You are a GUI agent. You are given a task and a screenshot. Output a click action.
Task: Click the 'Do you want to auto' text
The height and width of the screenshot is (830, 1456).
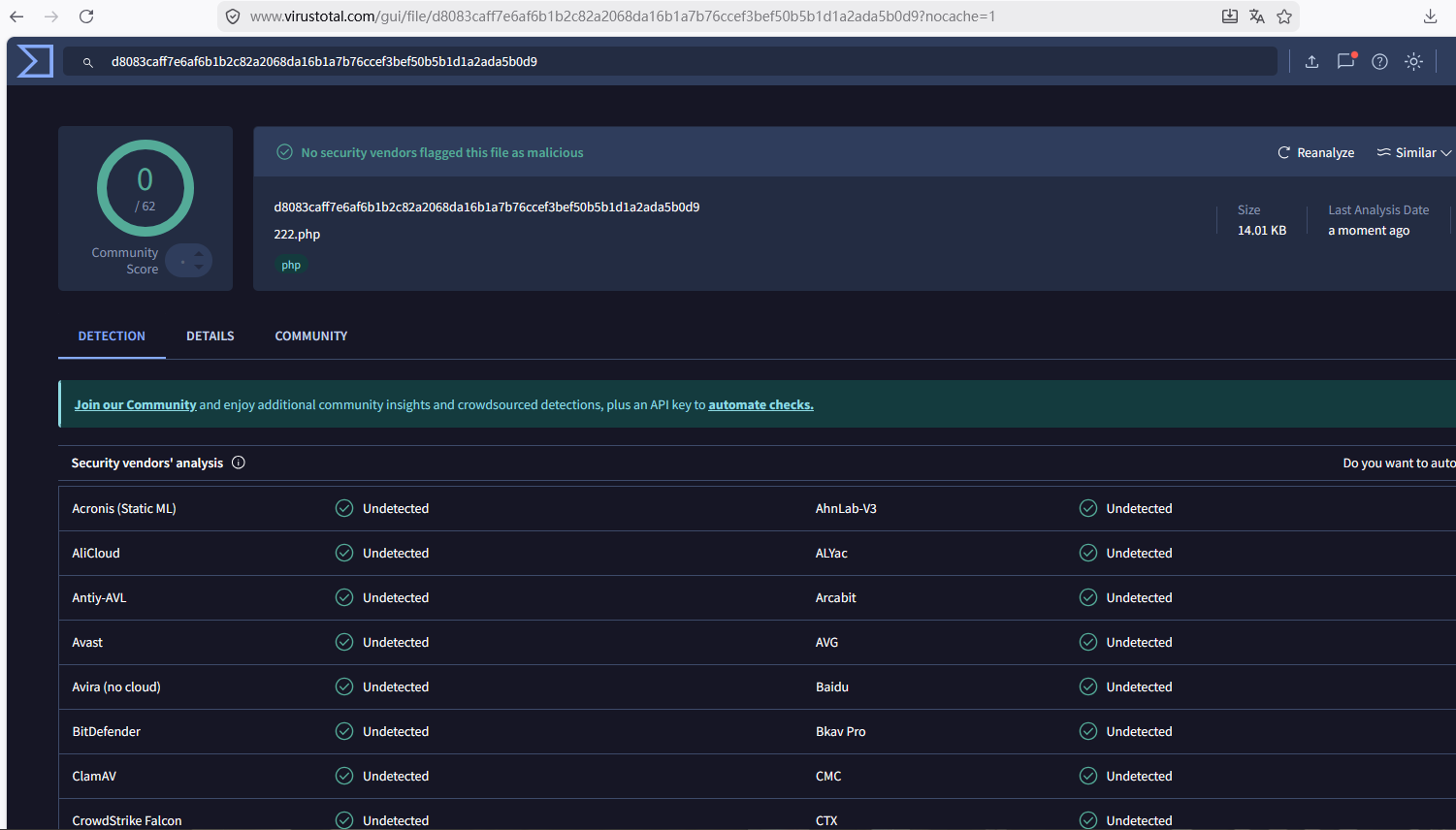[1399, 463]
